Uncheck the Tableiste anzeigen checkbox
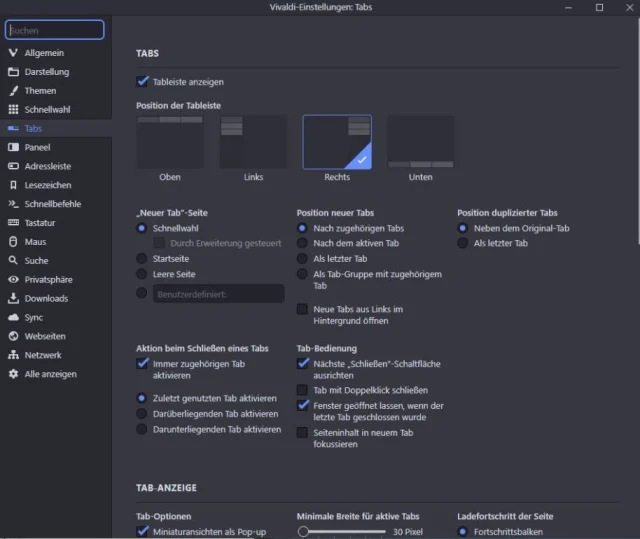Screen dimensions: 640x539 pos(143,82)
